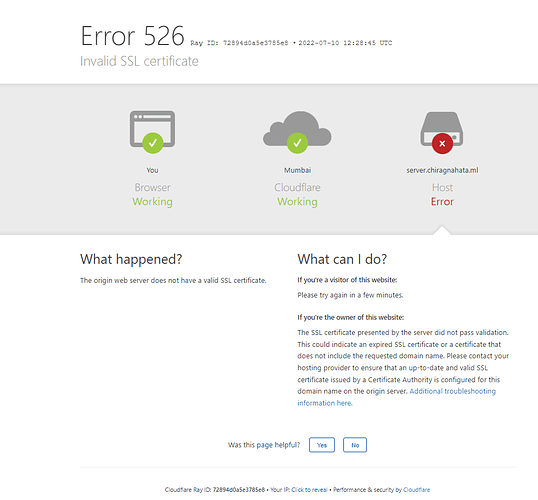
Task: Click the browser window icon
Action: 152,129
